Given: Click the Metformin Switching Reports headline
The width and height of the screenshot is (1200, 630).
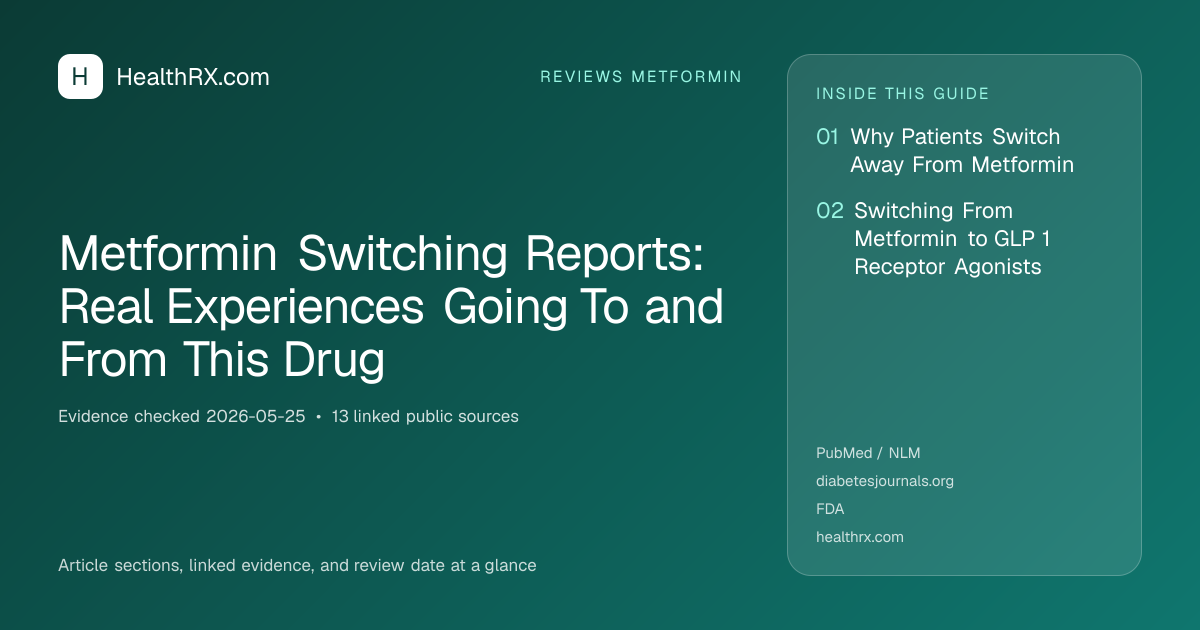Looking at the screenshot, I should (x=391, y=307).
